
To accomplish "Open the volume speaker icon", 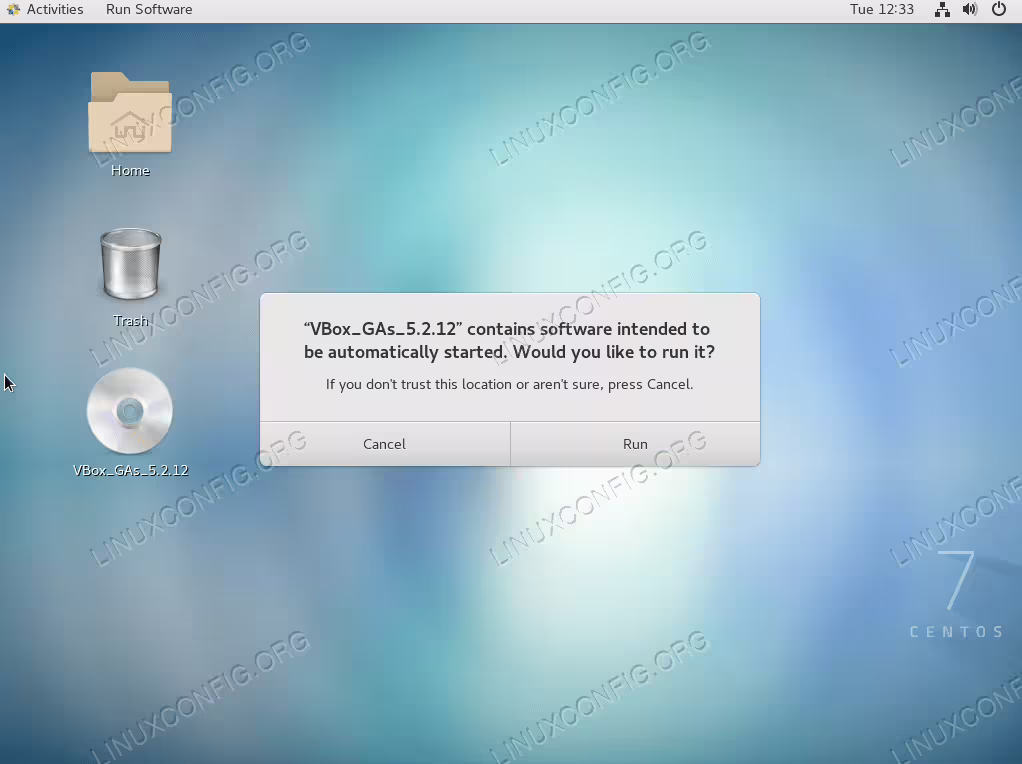I will [x=970, y=10].
